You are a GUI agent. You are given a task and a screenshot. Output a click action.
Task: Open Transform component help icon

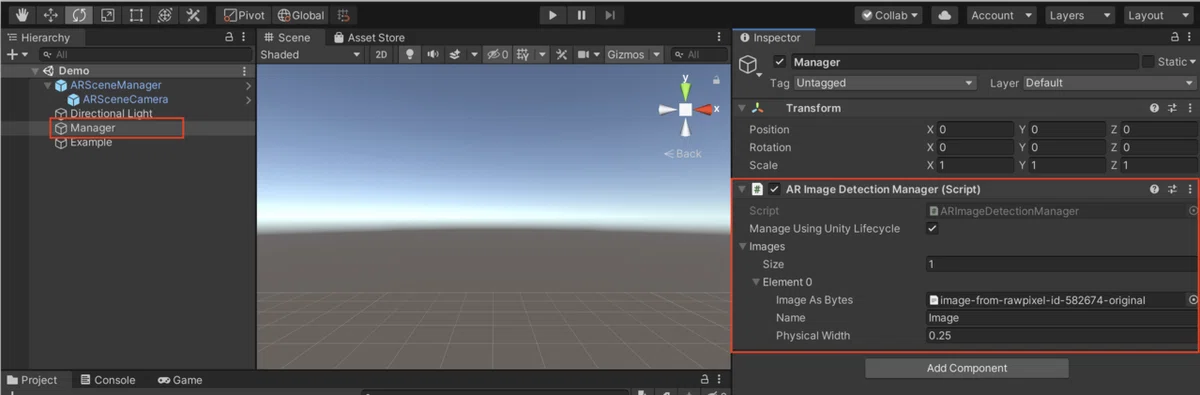(x=1154, y=108)
